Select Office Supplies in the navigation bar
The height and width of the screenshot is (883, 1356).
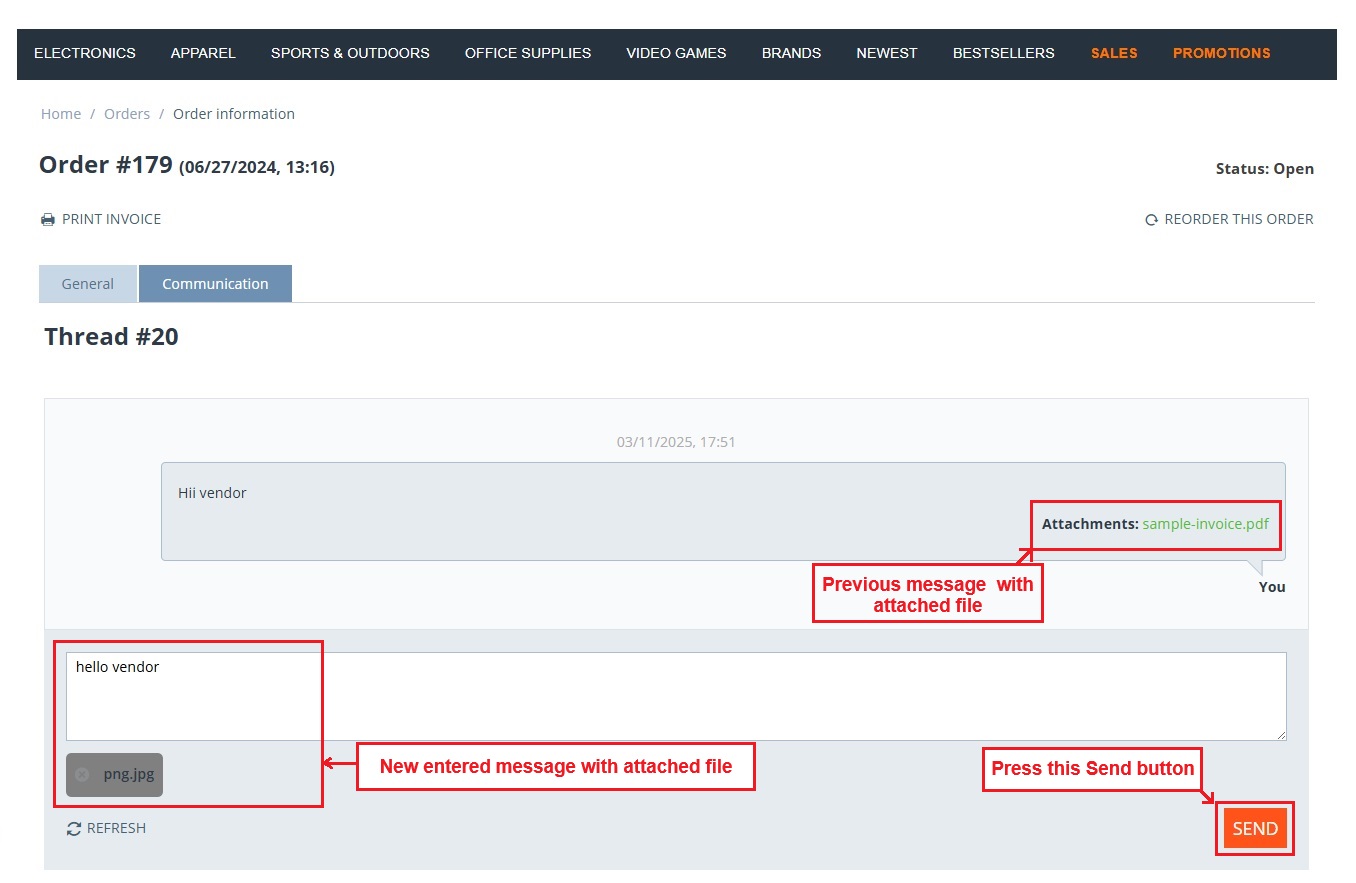(528, 53)
